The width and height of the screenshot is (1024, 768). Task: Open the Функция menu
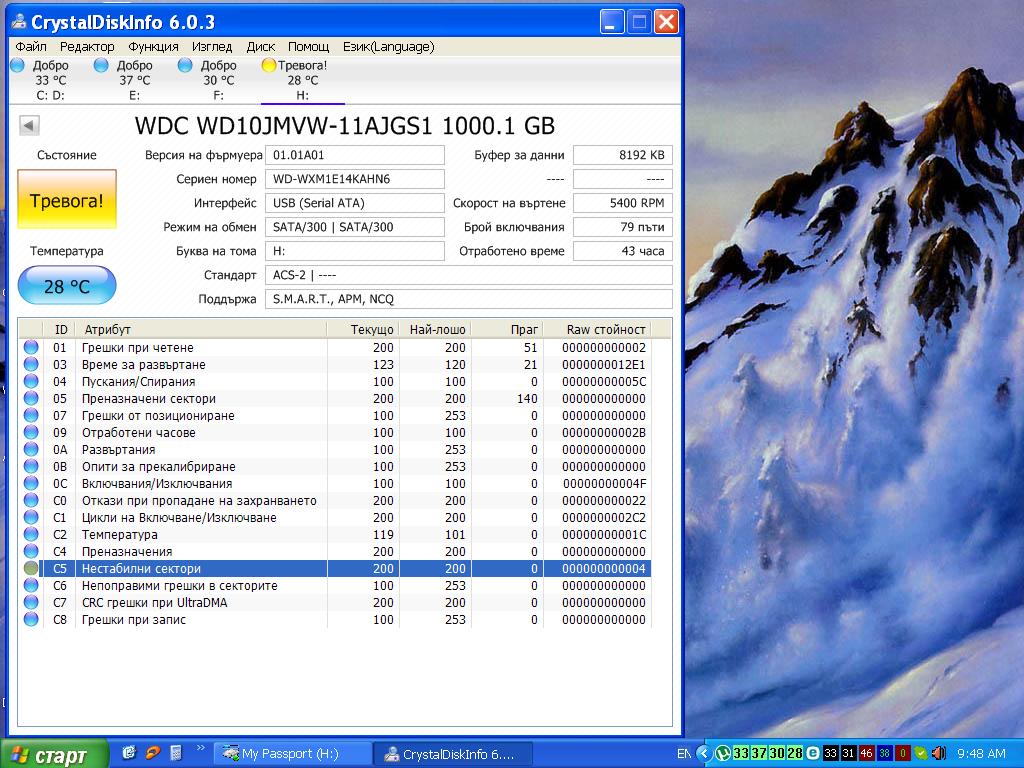point(153,46)
